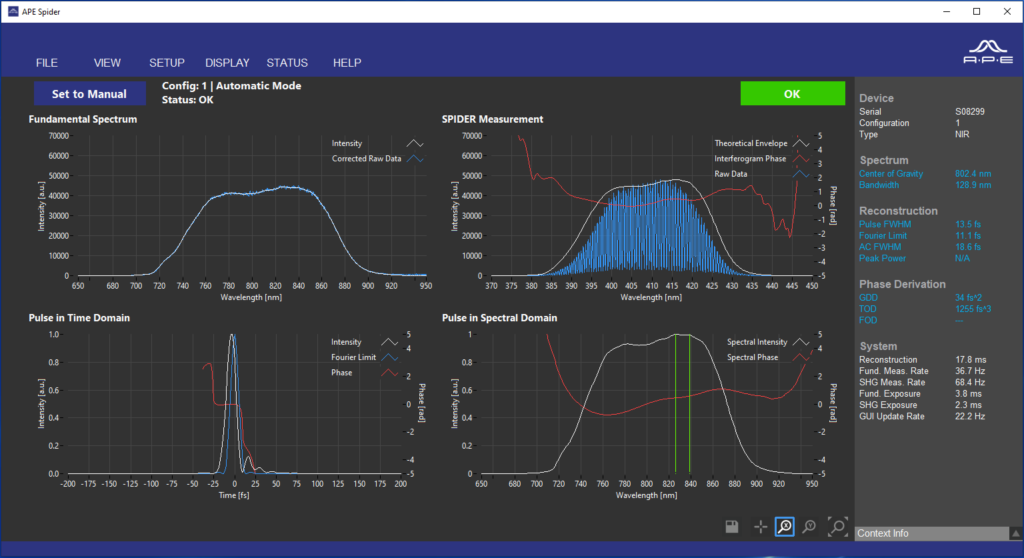The height and width of the screenshot is (558, 1024).
Task: Click the right green marker line in Spectral Domain plot
Action: click(x=690, y=404)
